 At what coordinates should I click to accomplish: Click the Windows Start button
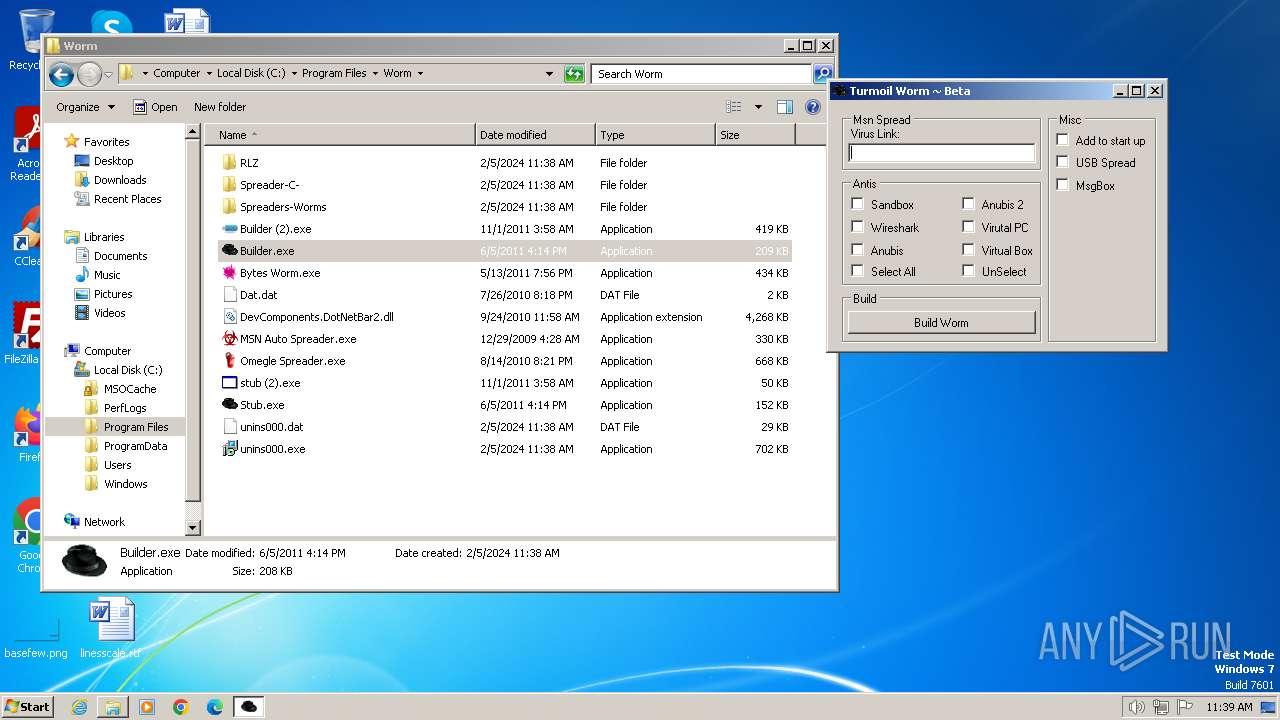[28, 707]
